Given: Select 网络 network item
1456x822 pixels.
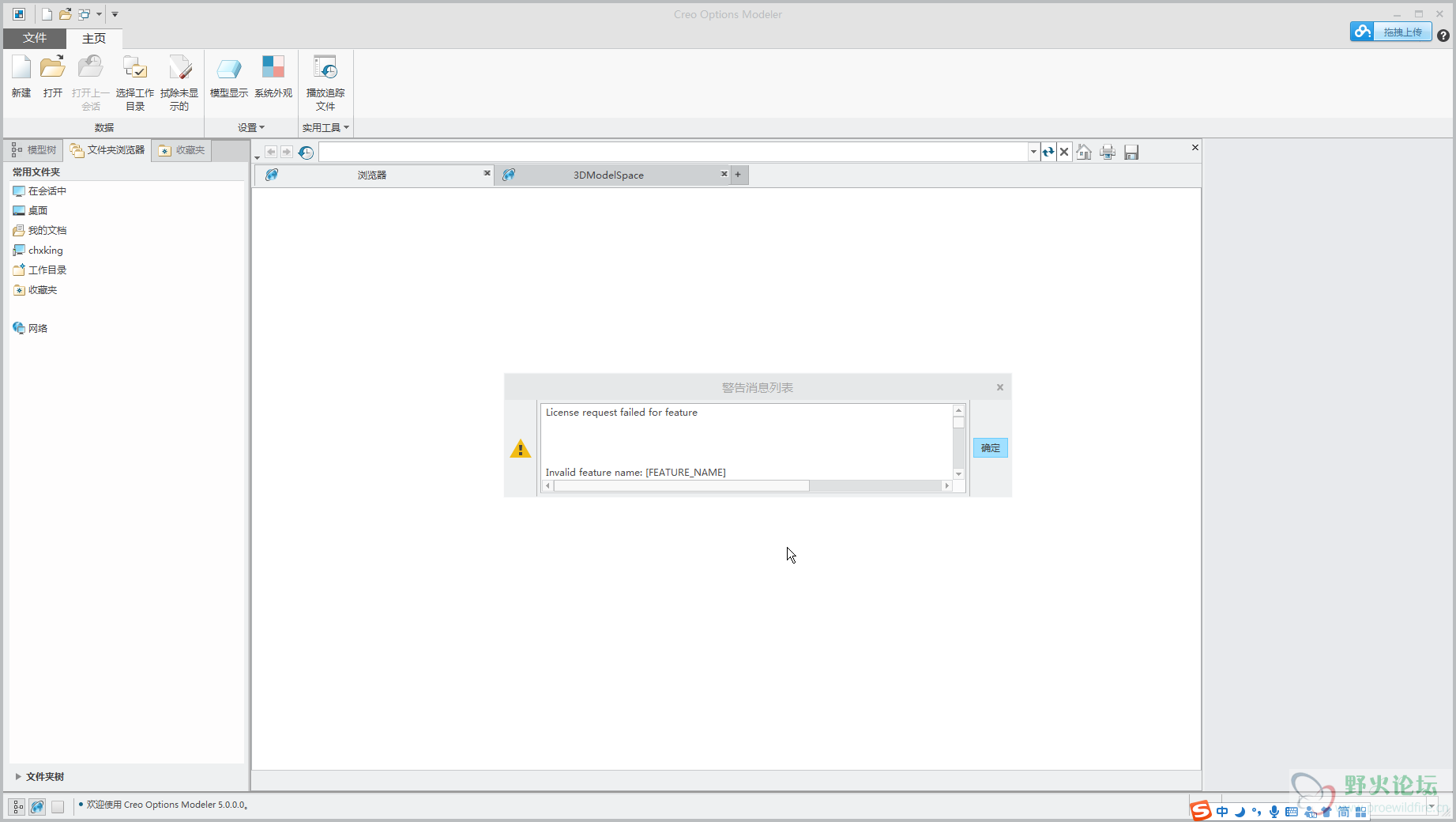Looking at the screenshot, I should click(30, 328).
